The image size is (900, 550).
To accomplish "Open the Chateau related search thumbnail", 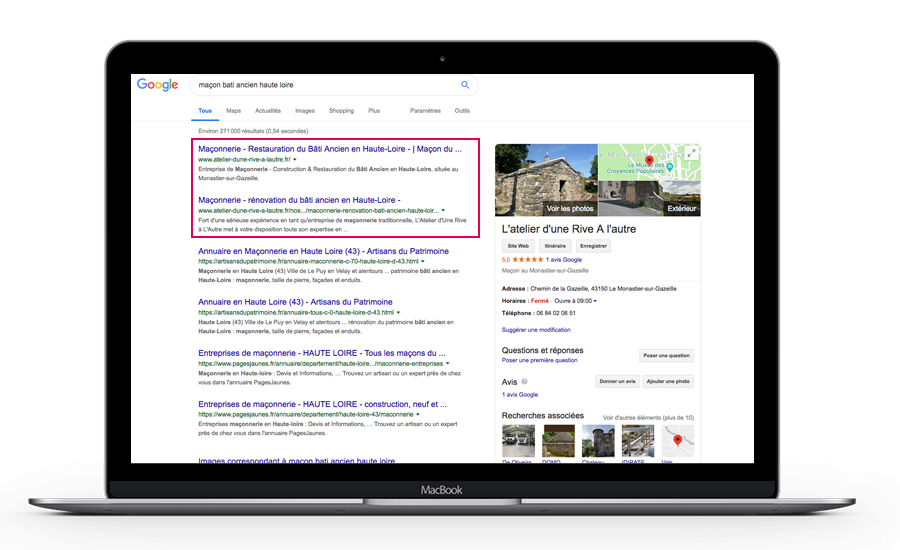I will (x=598, y=441).
